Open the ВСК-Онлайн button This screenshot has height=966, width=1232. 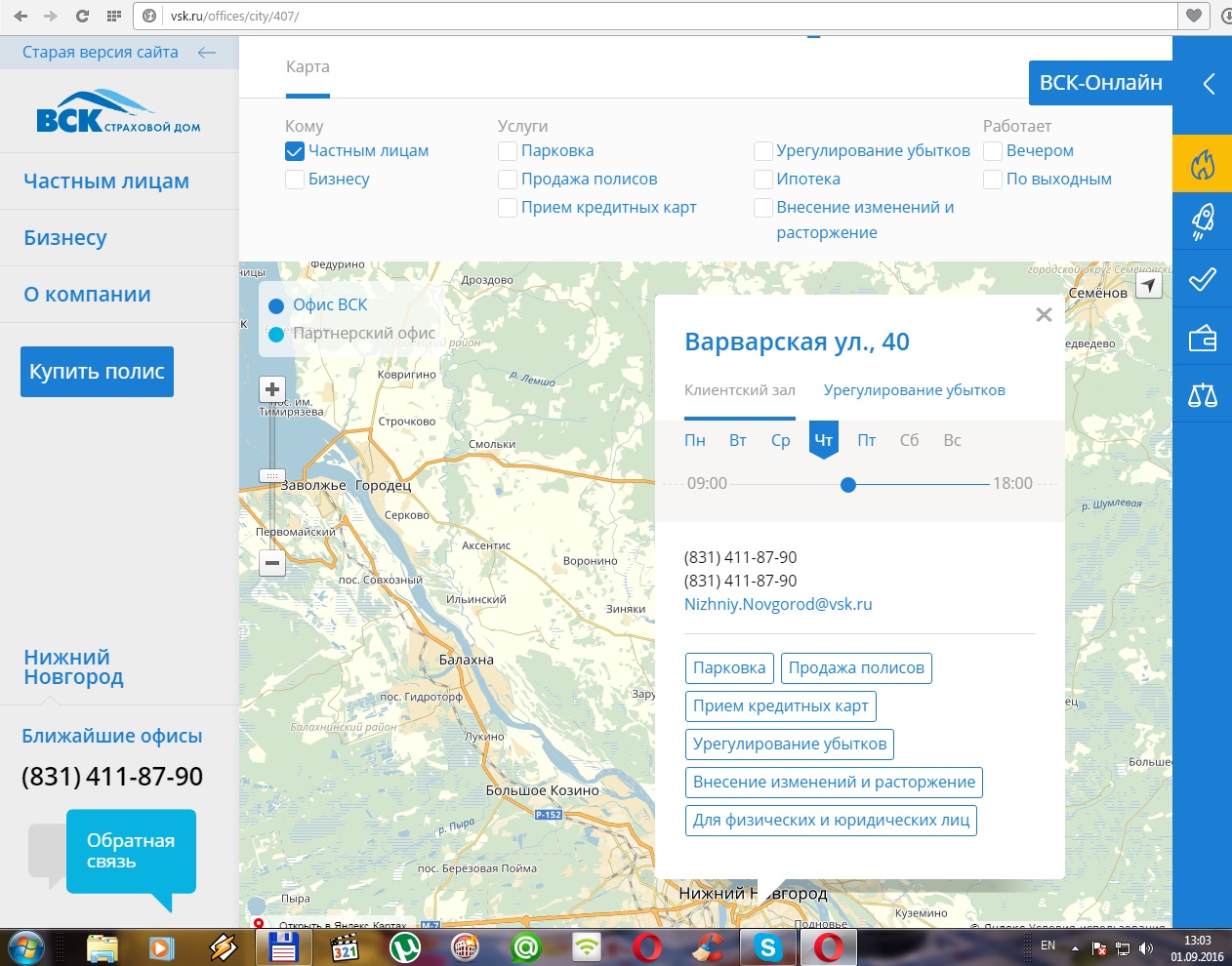[1100, 83]
